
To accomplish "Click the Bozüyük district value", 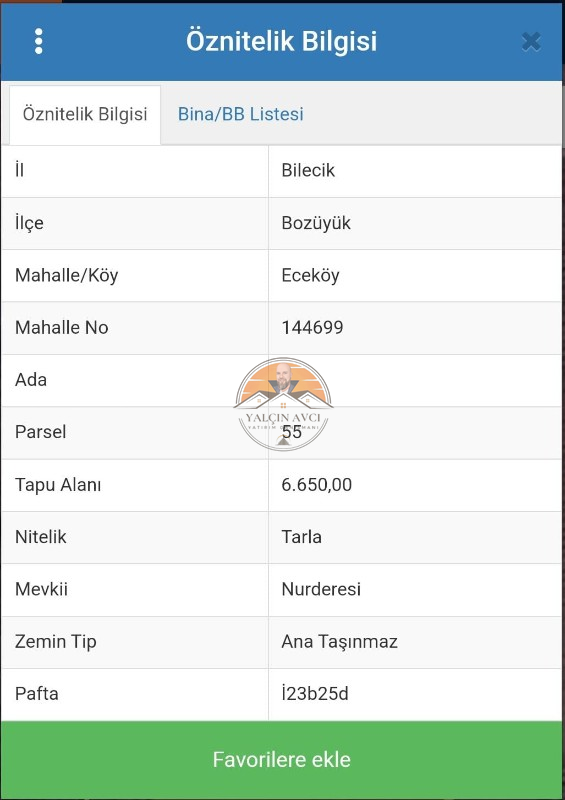I will (x=316, y=223).
